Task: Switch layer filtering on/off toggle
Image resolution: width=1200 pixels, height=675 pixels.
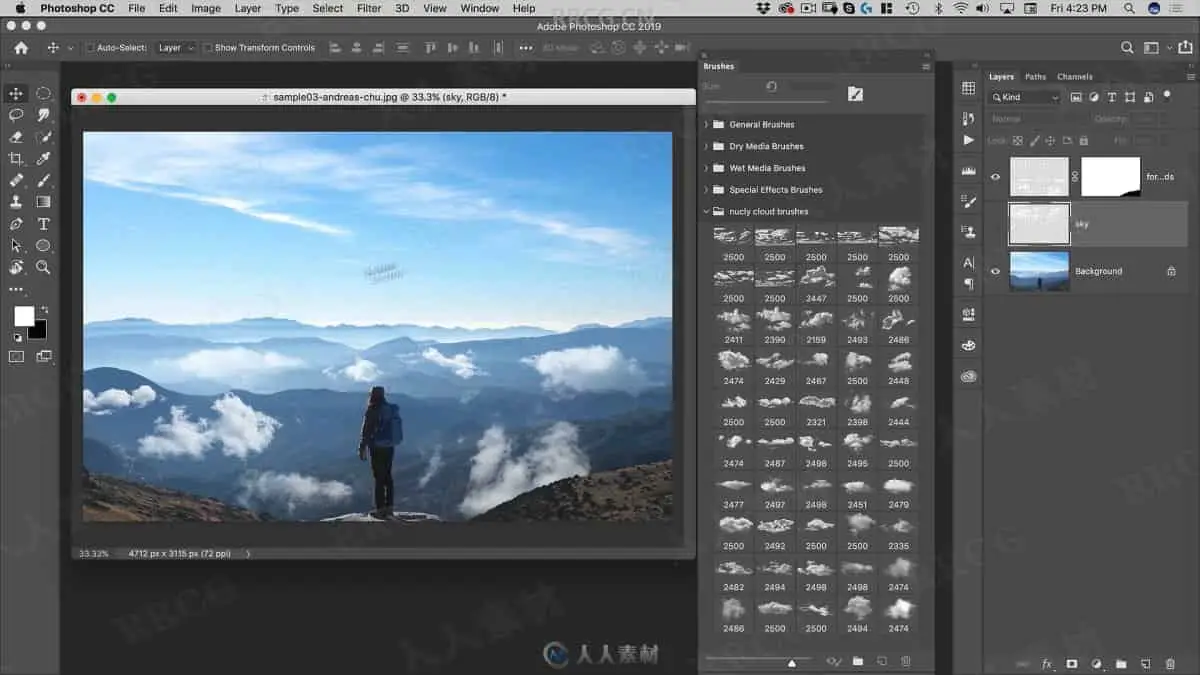Action: pos(1166,96)
